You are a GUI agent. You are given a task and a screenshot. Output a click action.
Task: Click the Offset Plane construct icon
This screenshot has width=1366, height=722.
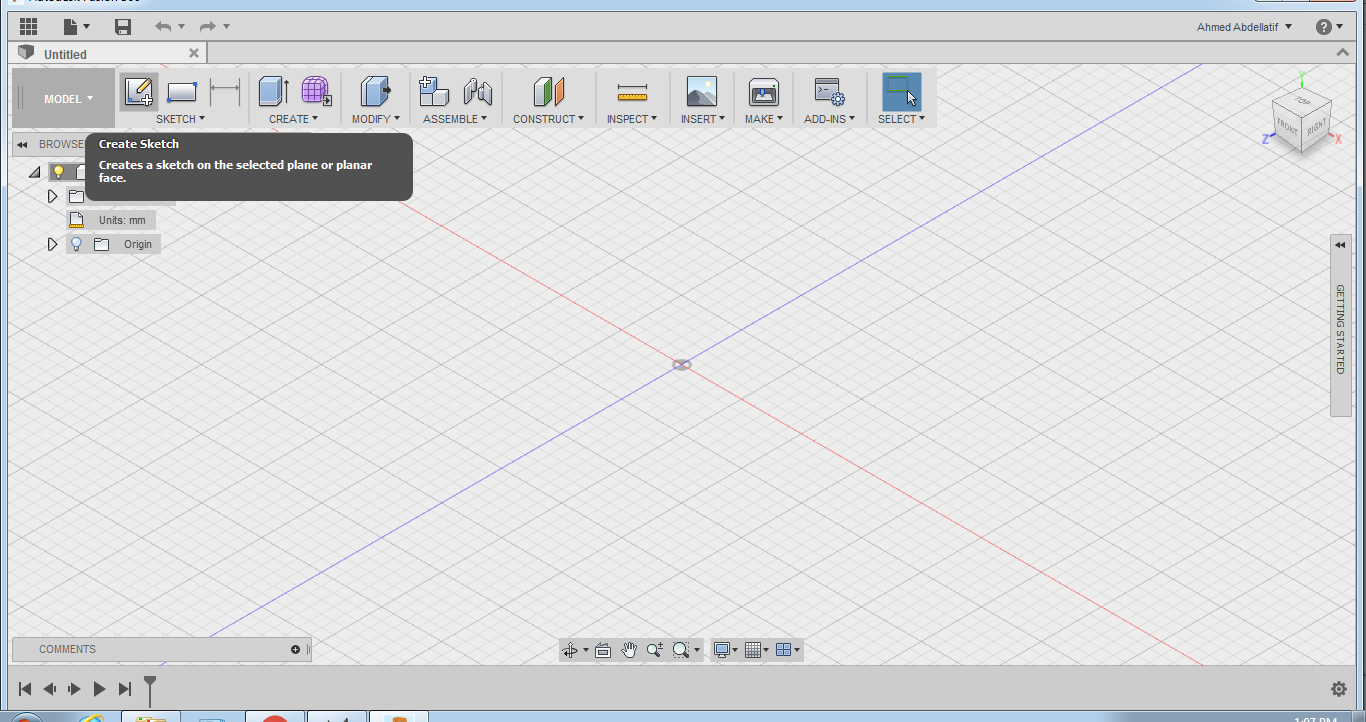pyautogui.click(x=548, y=92)
